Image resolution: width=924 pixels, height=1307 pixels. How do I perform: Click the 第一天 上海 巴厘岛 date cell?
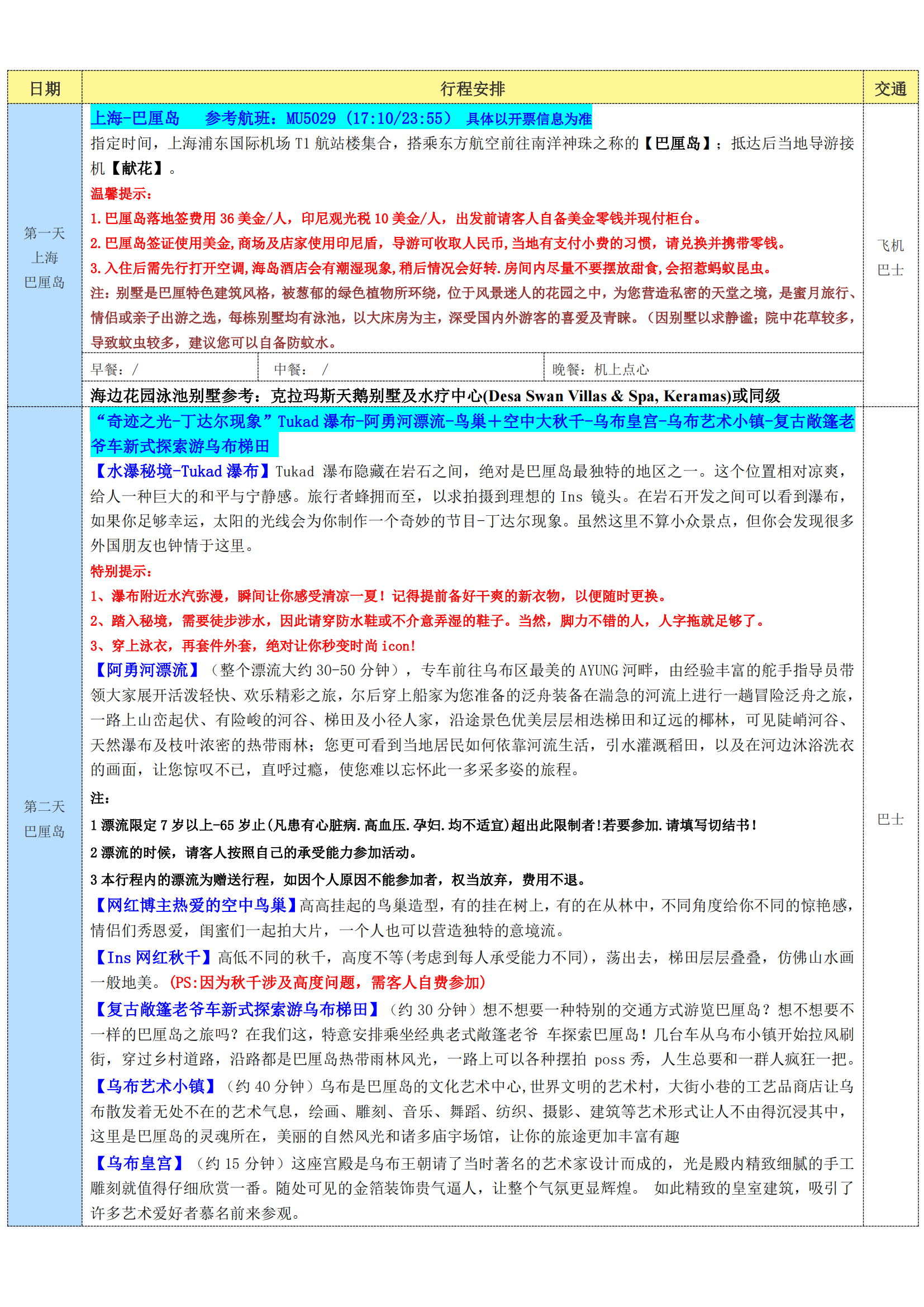click(44, 257)
